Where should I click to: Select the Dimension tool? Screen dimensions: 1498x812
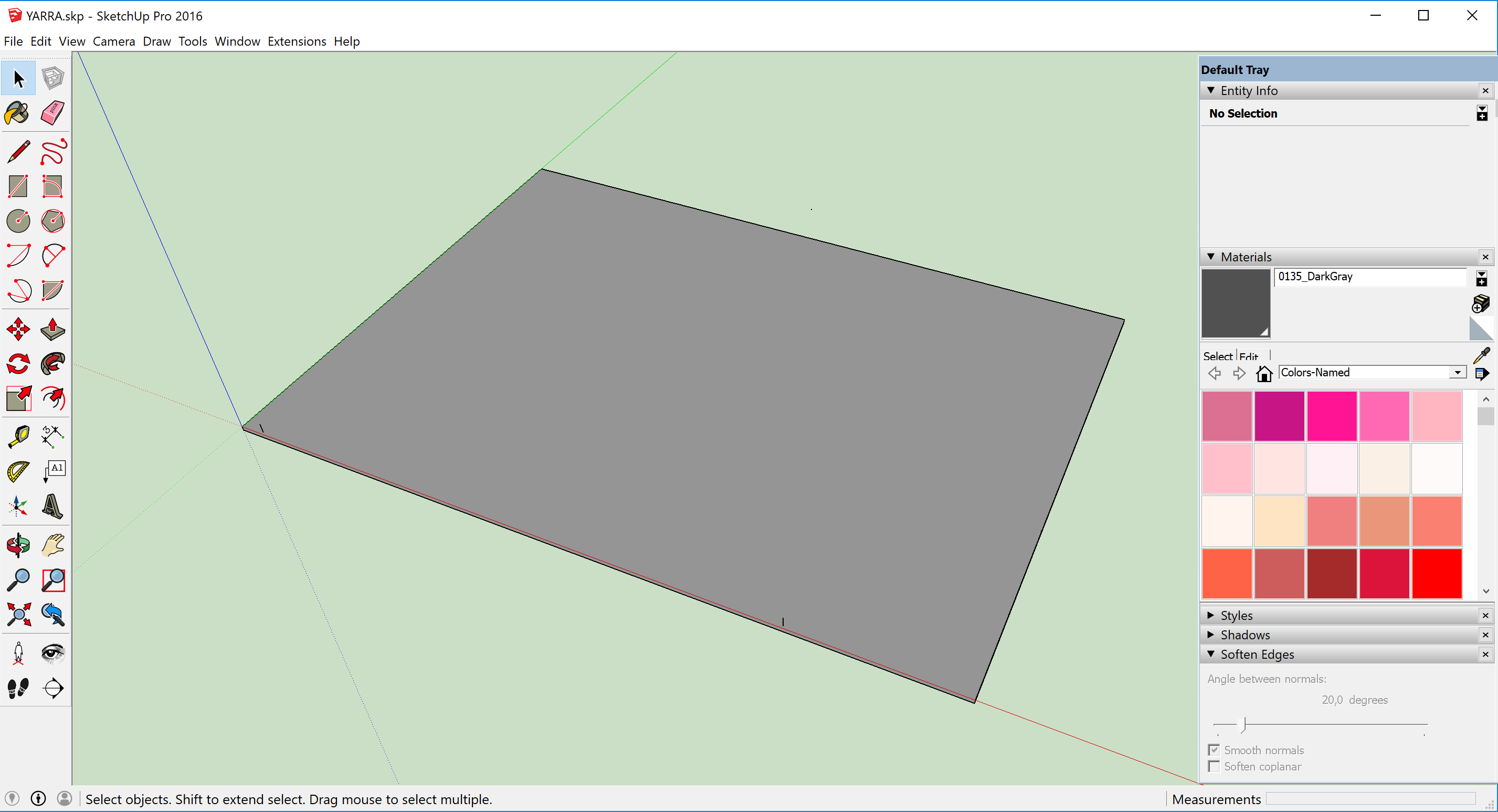53,437
